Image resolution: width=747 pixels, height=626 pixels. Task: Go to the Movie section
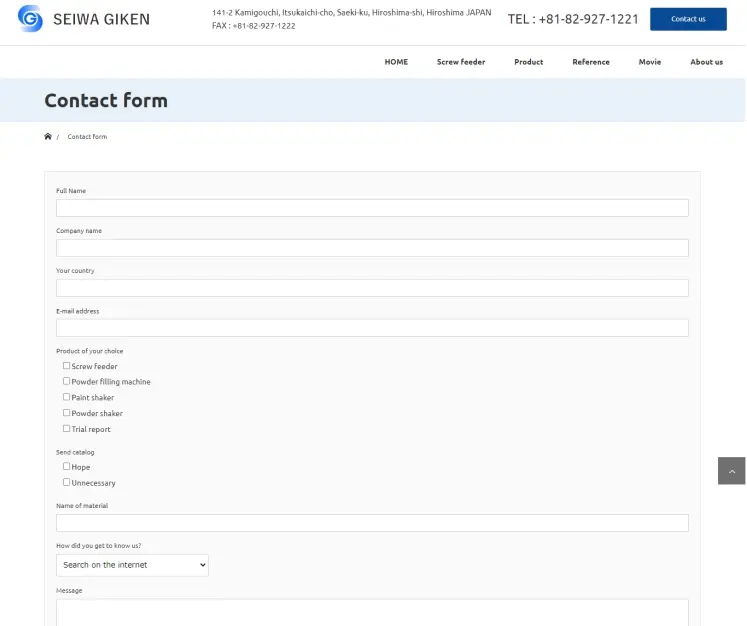point(650,62)
